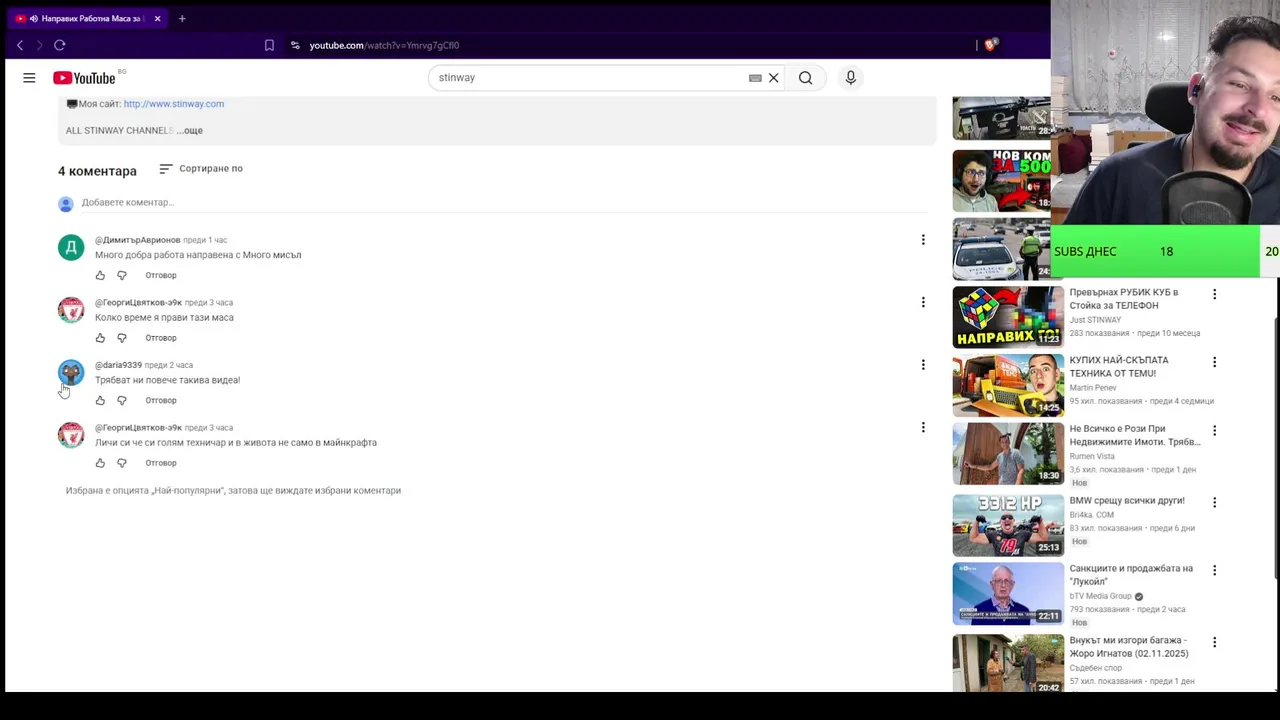
Task: Open @daria9339 channel from username
Action: click(118, 365)
